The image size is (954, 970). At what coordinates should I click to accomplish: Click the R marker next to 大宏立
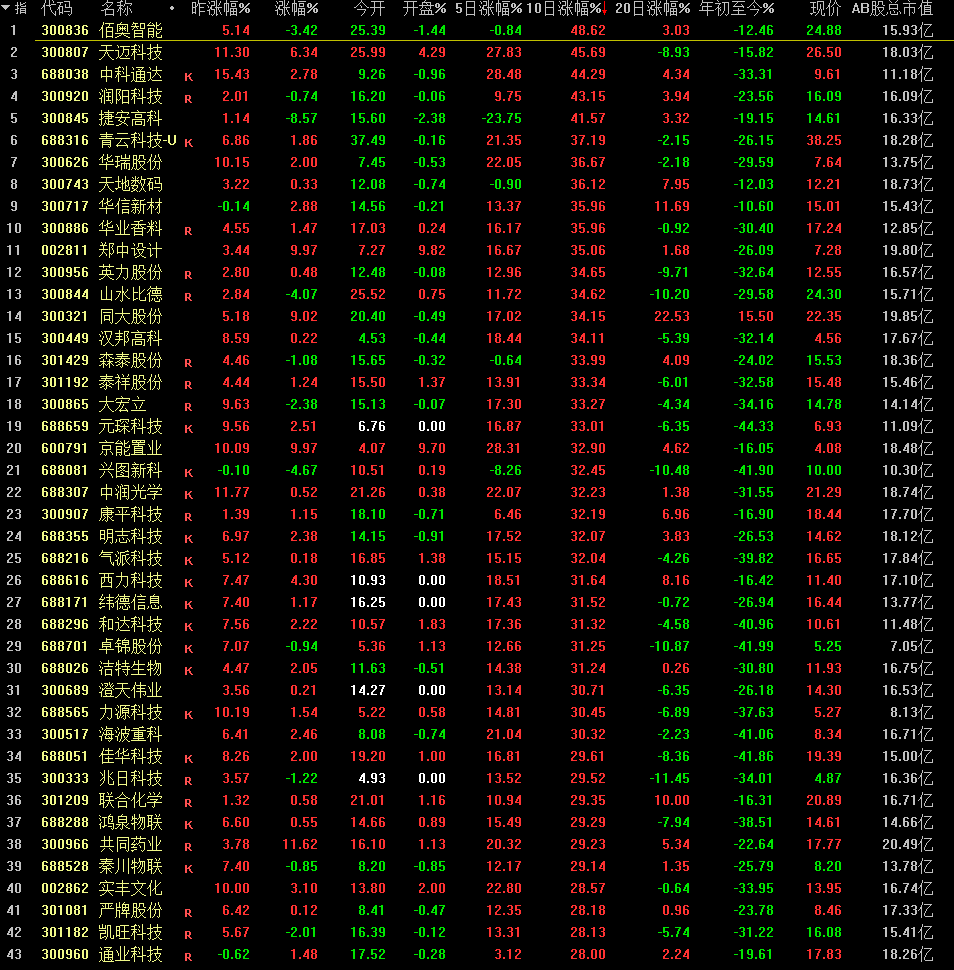pos(189,407)
